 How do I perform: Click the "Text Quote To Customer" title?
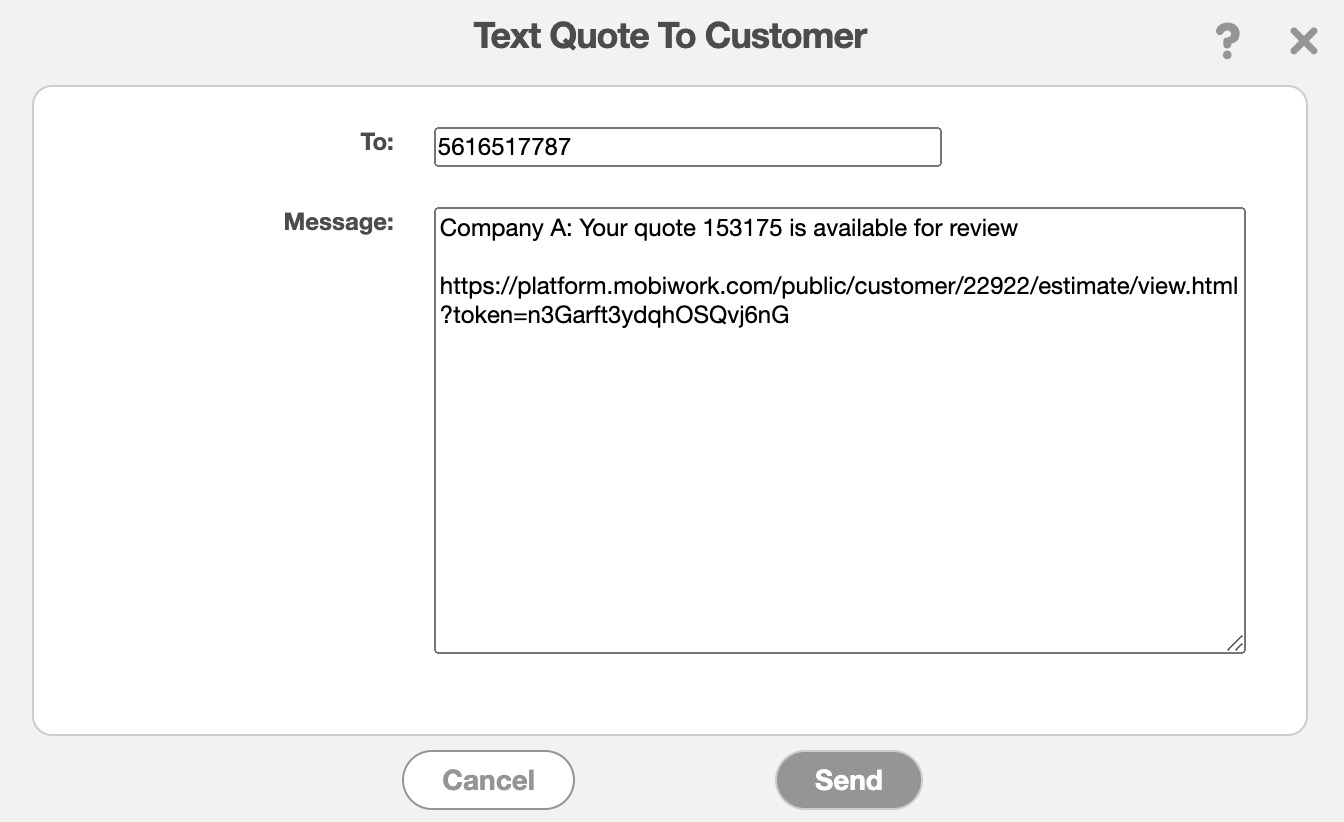(670, 36)
